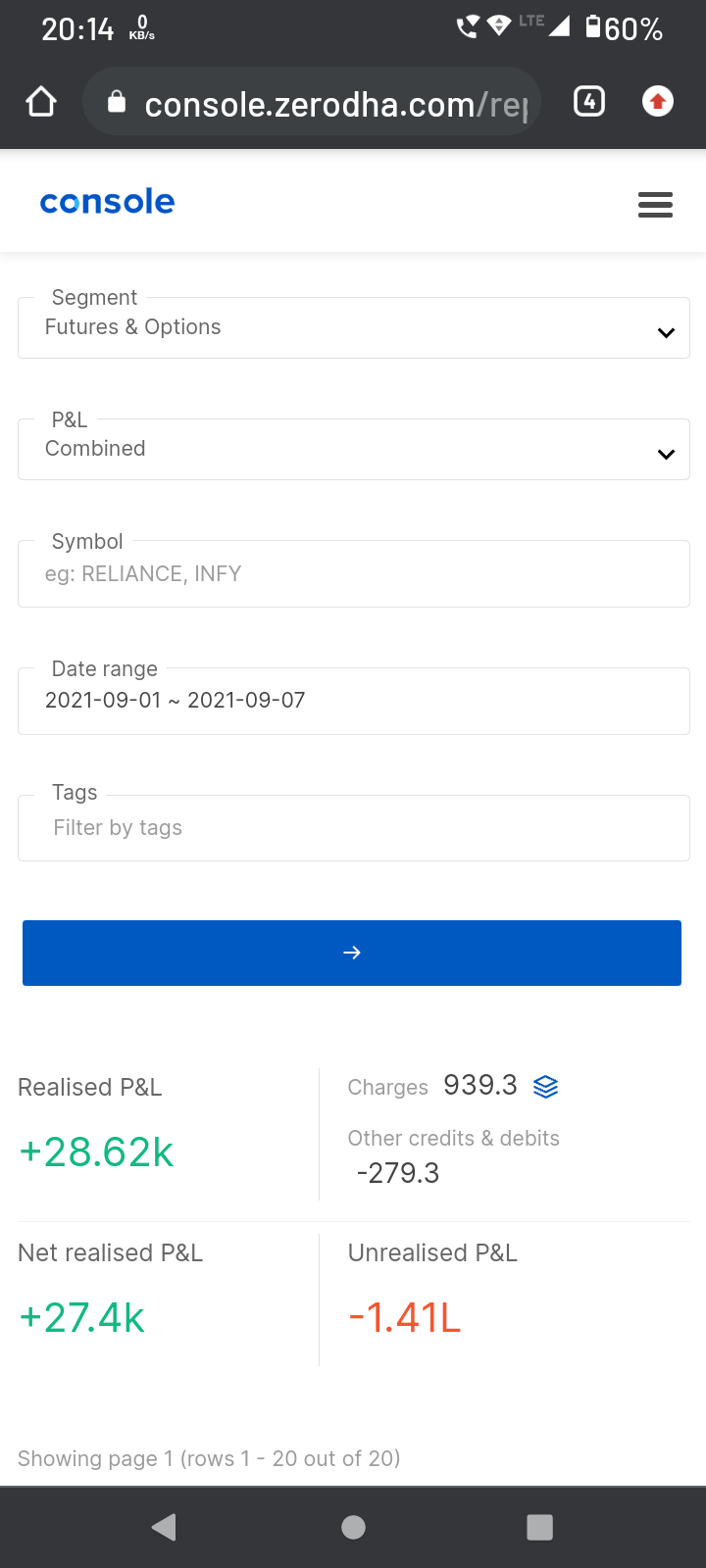Tap the Android home circle button
The image size is (706, 1568).
click(353, 1527)
